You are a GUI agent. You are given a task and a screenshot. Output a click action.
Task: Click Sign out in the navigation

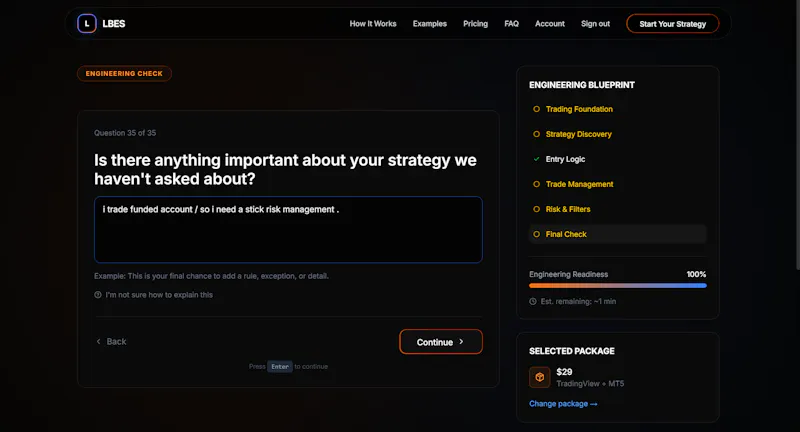tap(595, 24)
